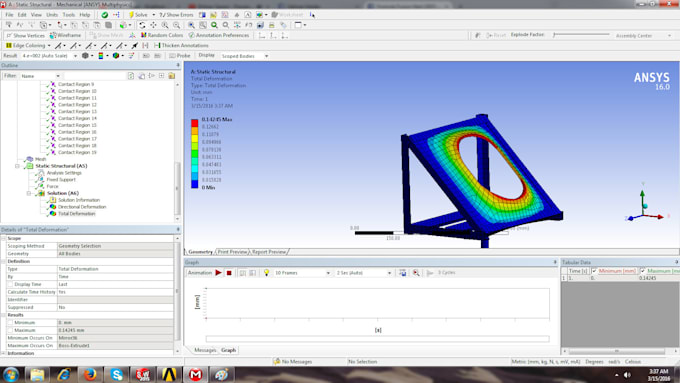Click the animation timeline bar
The image size is (680, 383).
[377, 339]
